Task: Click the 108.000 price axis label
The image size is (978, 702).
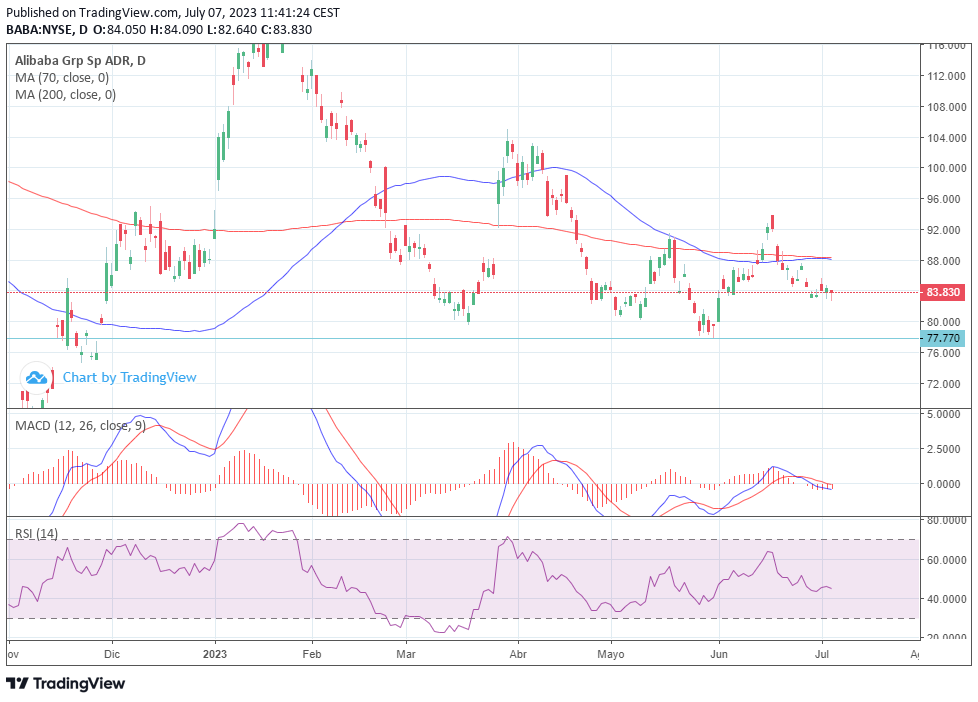Action: tap(947, 107)
